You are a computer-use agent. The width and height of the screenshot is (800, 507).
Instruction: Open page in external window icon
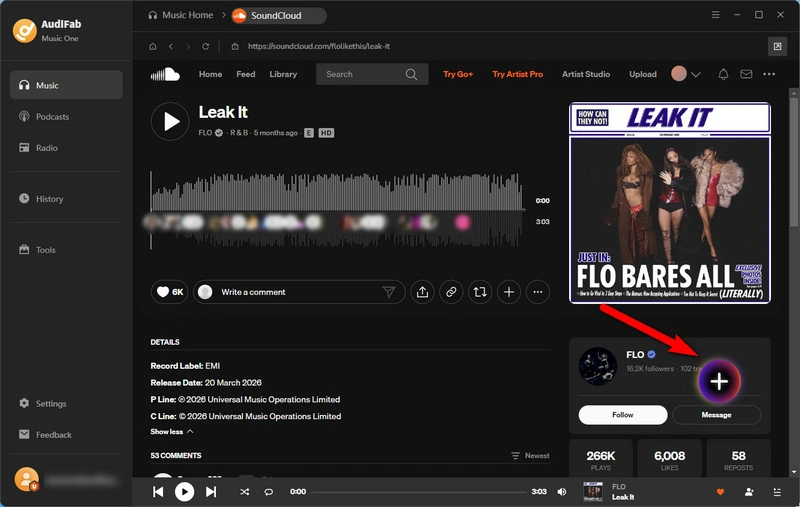pyautogui.click(x=777, y=46)
